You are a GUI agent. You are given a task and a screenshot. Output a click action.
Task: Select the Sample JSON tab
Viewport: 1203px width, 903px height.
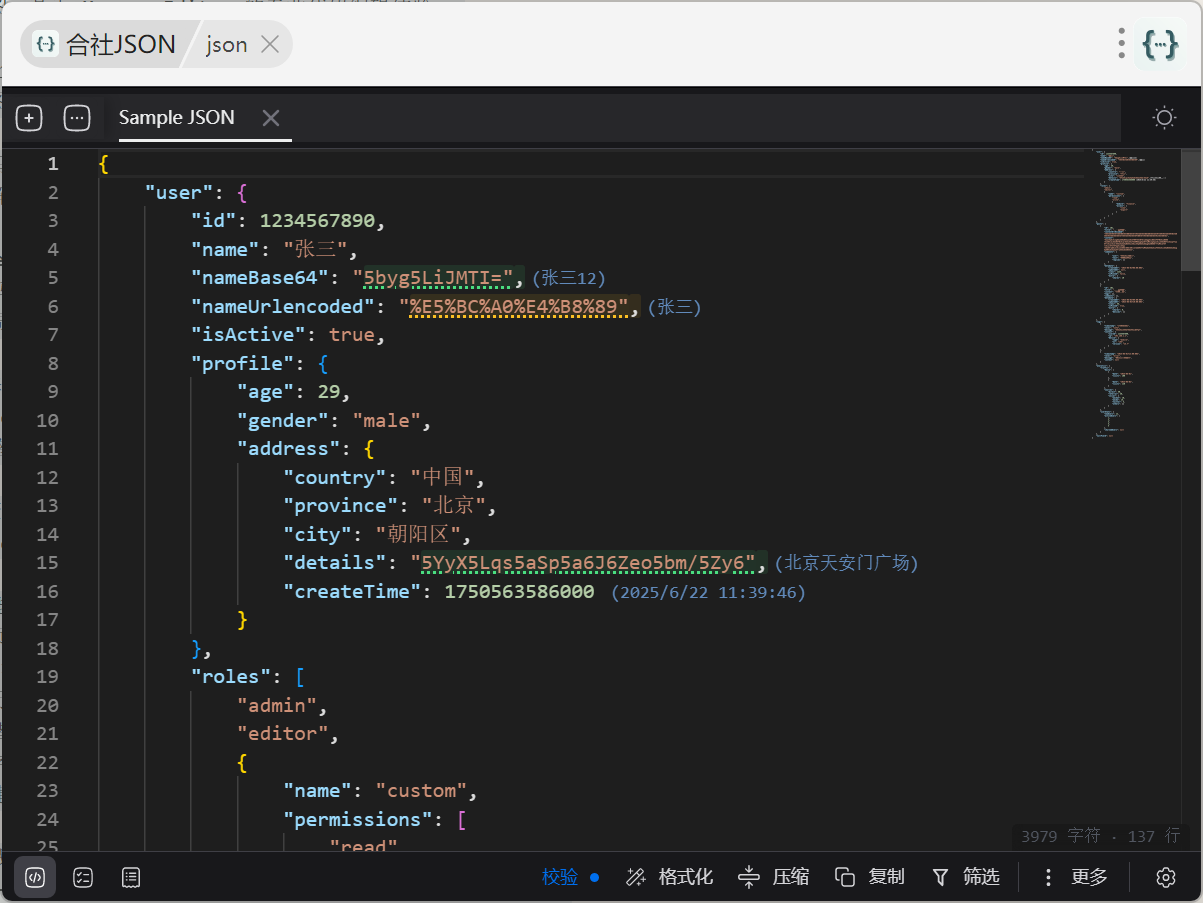coord(177,118)
